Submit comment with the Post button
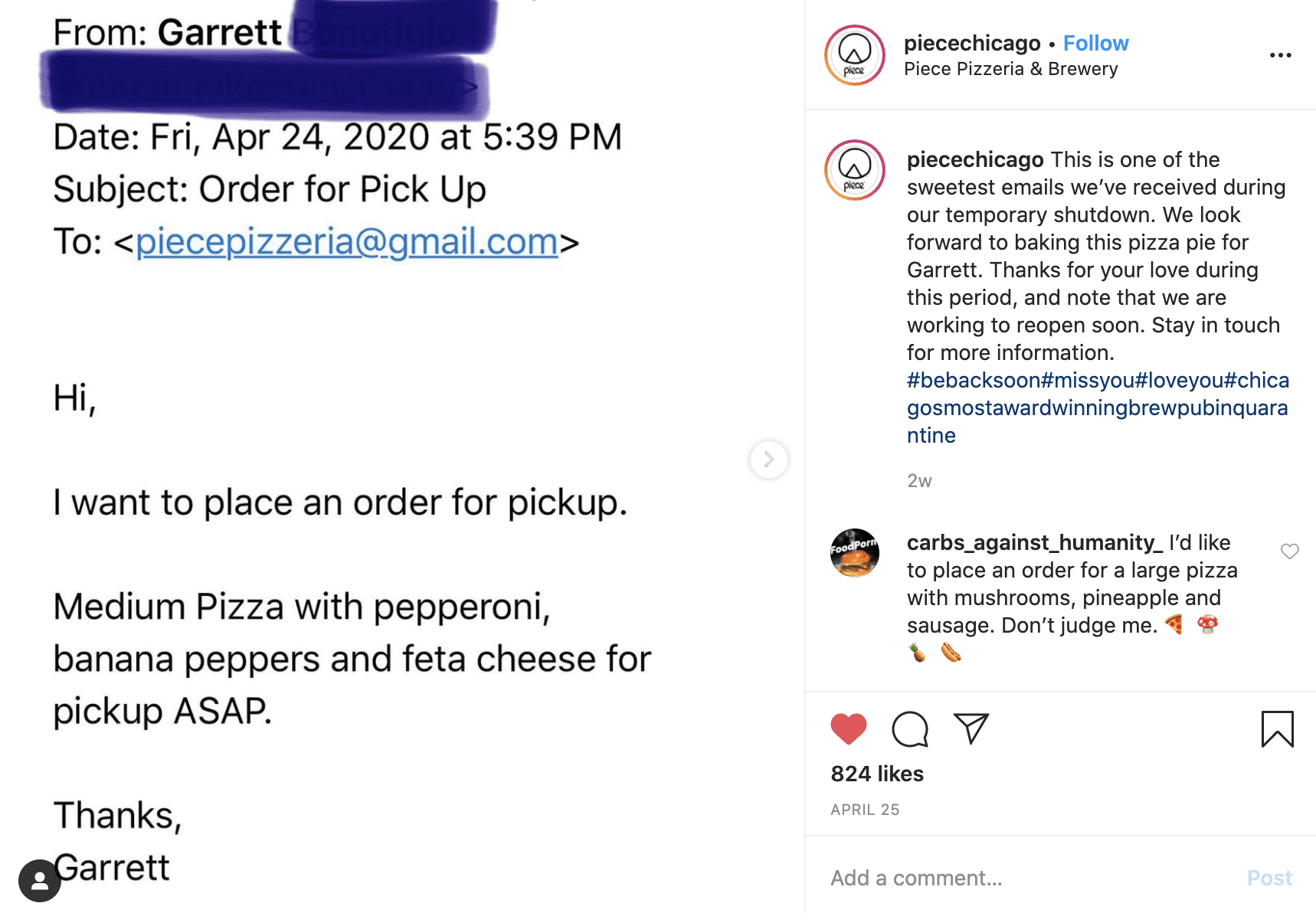 (1269, 878)
